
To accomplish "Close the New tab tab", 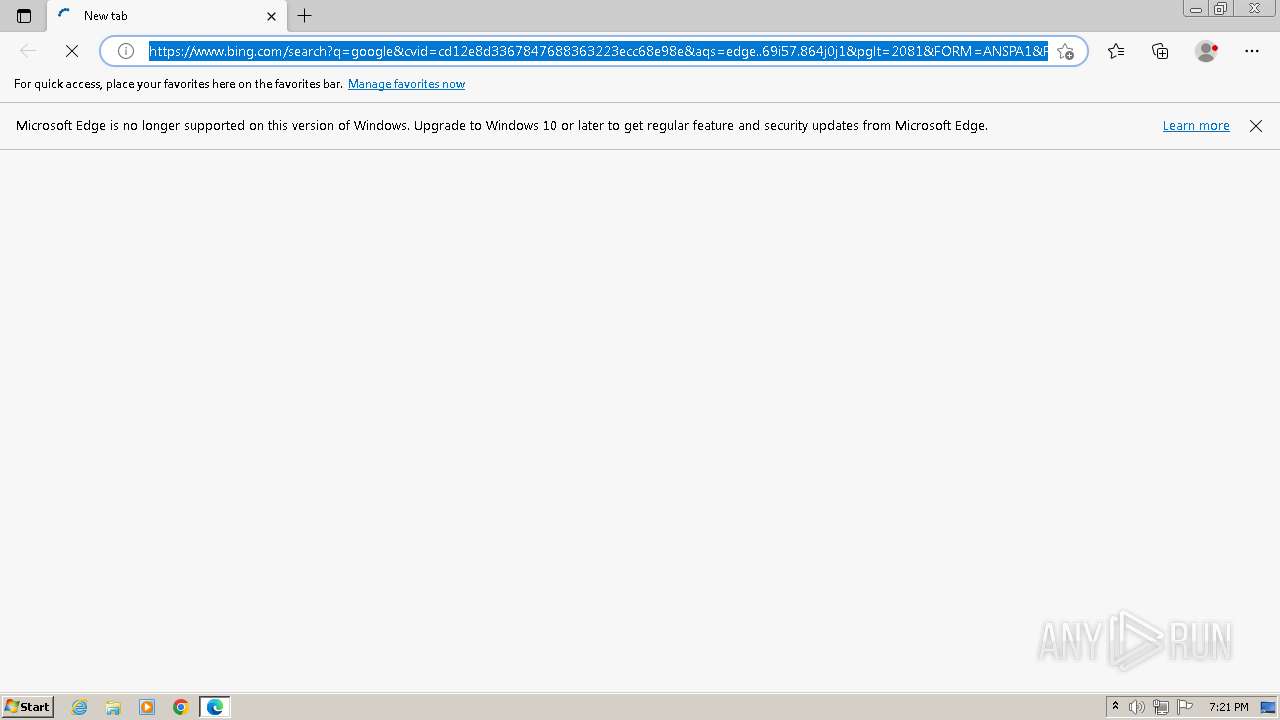I will point(271,16).
